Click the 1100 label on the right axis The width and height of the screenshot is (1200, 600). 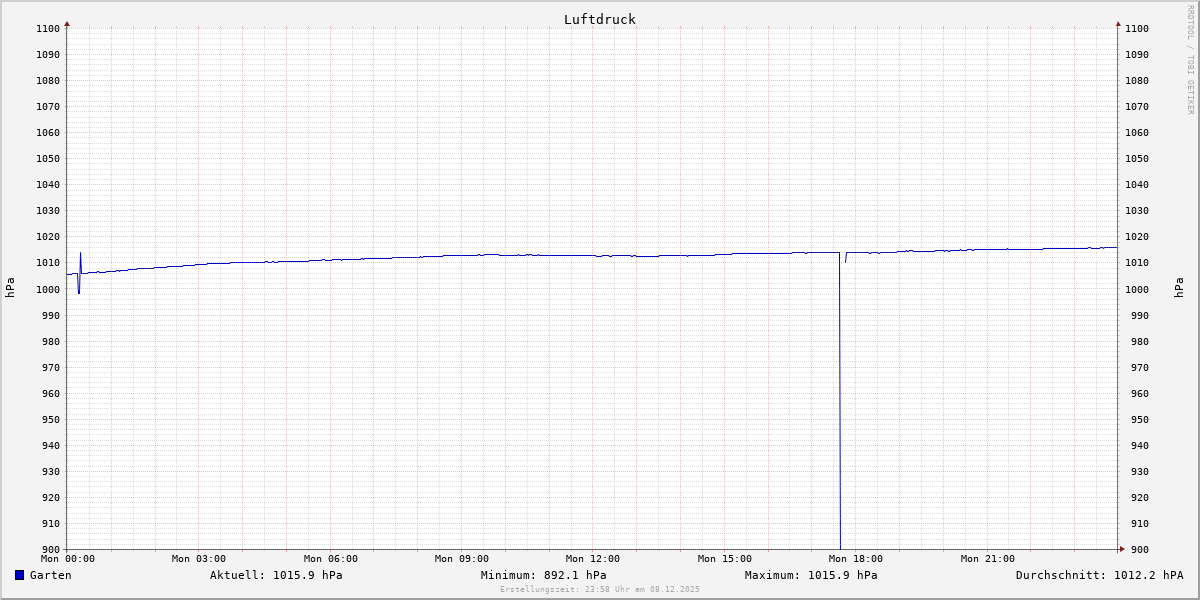(1137, 29)
